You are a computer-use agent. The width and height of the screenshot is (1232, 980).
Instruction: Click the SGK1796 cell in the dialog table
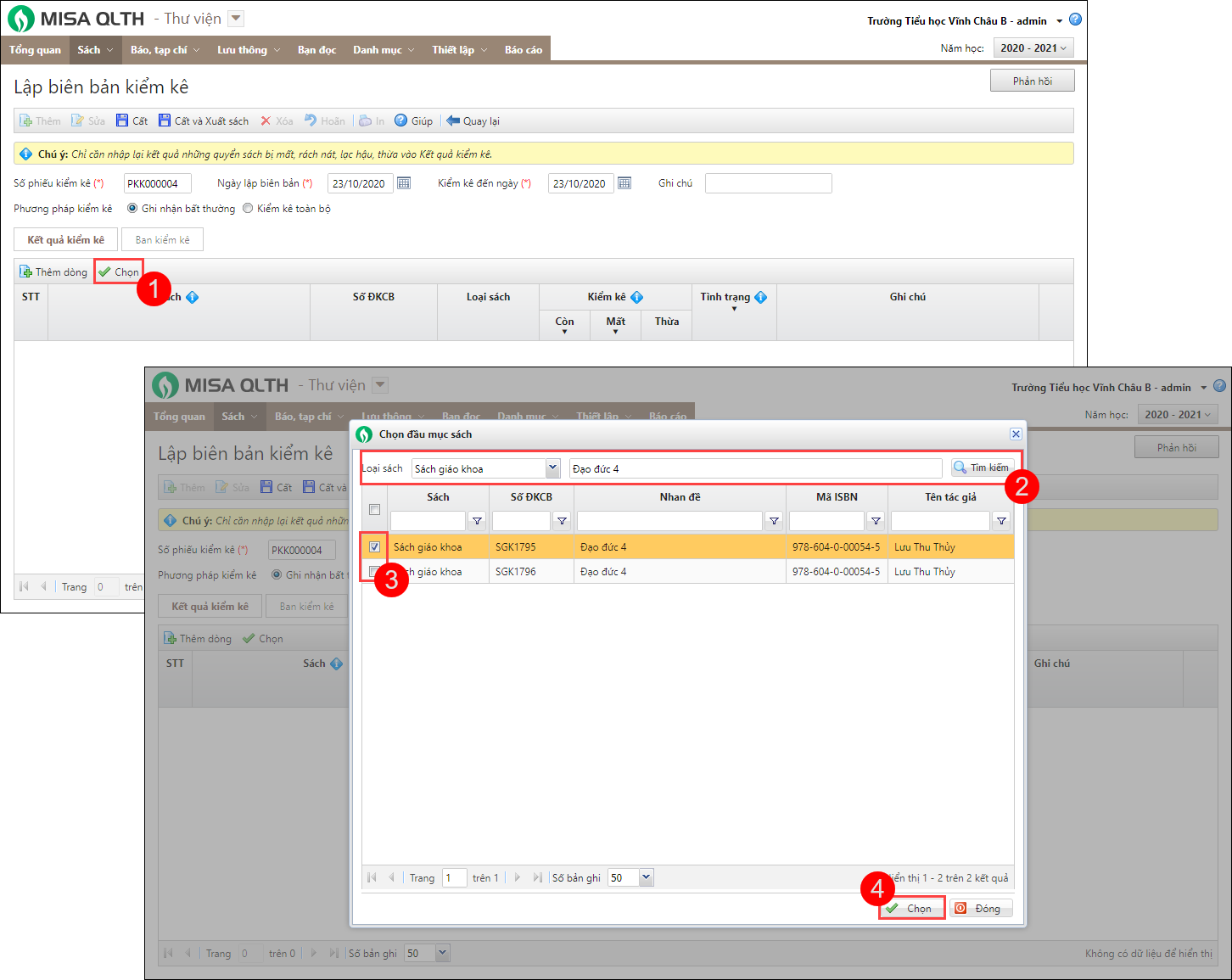pos(531,572)
